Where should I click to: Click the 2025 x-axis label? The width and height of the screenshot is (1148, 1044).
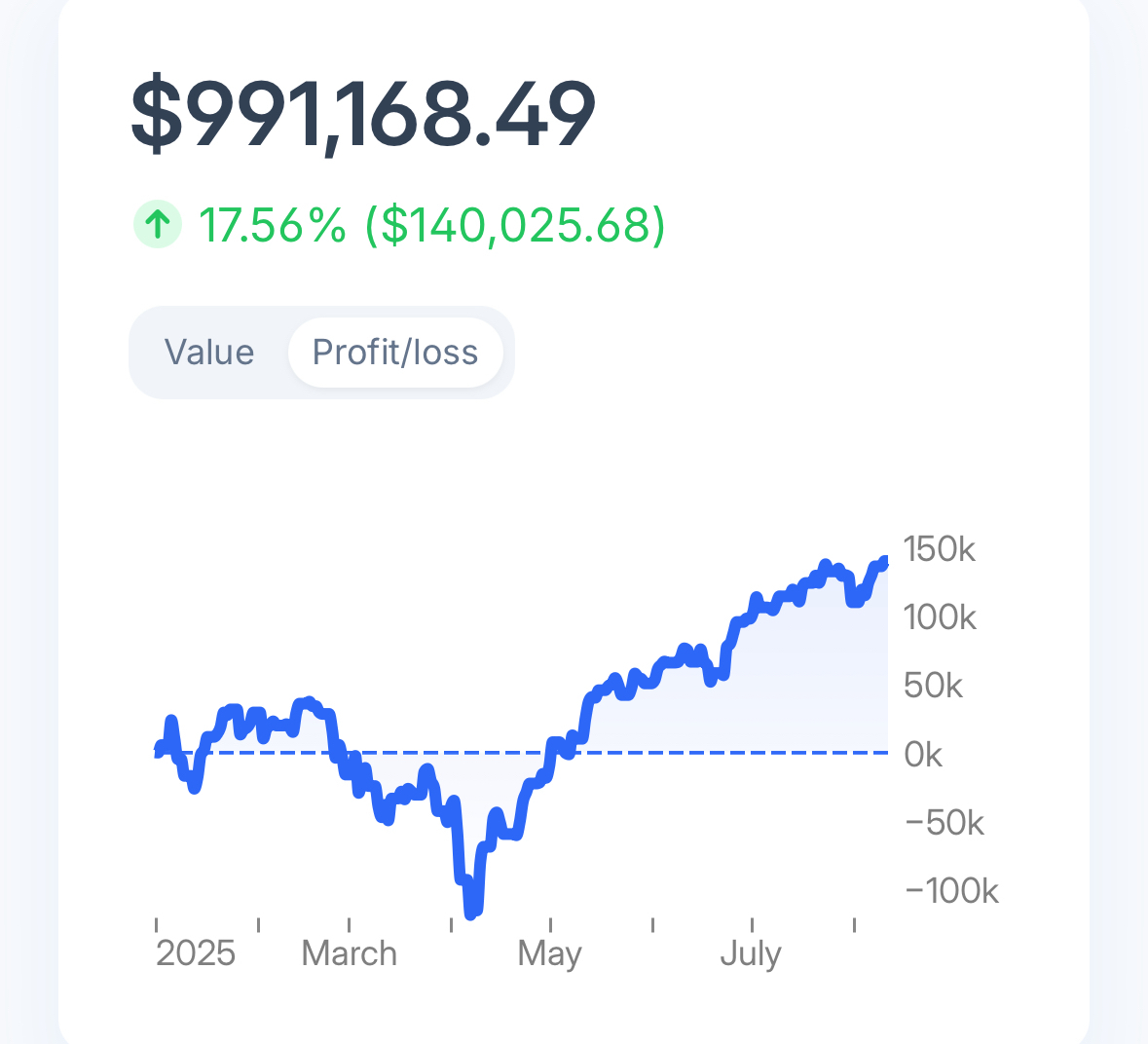pyautogui.click(x=196, y=952)
